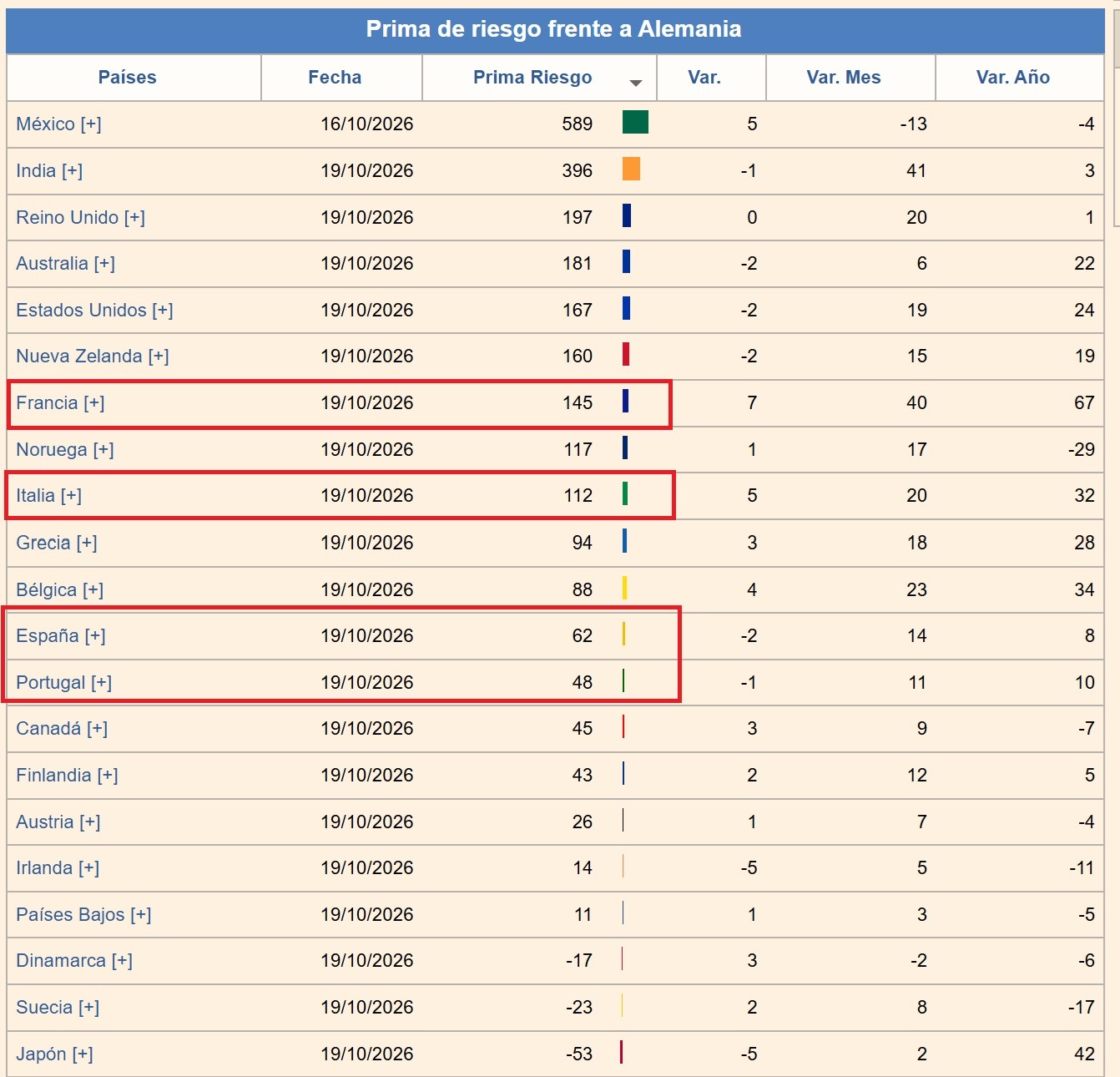Viewport: 1120px width, 1077px height.
Task: Open the Bélgica [+] link
Action: [60, 589]
